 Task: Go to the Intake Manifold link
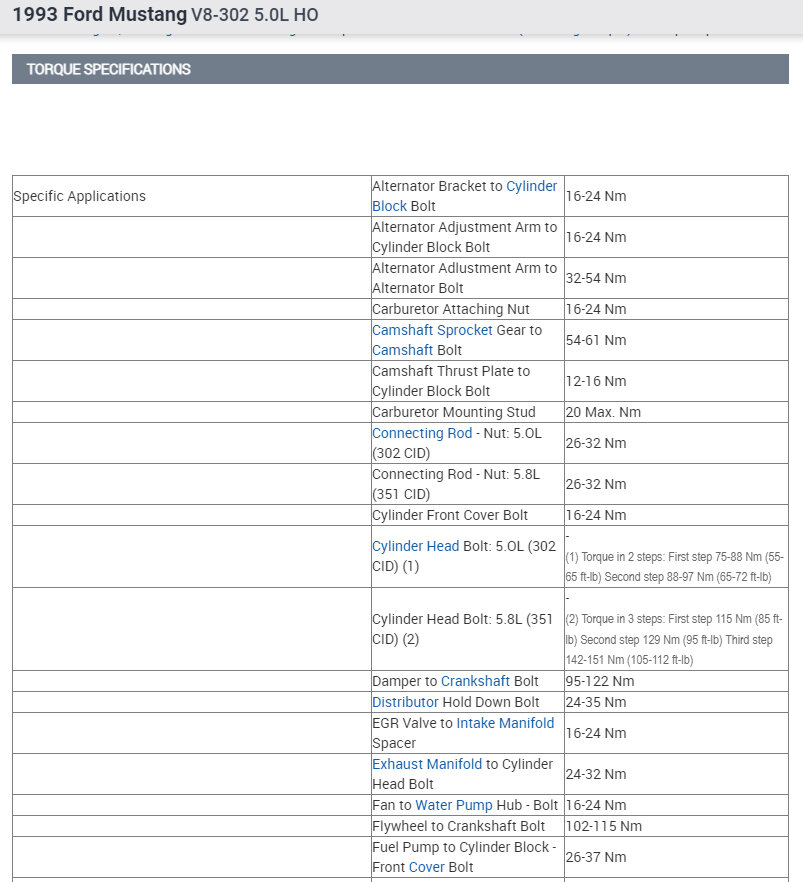coord(505,723)
